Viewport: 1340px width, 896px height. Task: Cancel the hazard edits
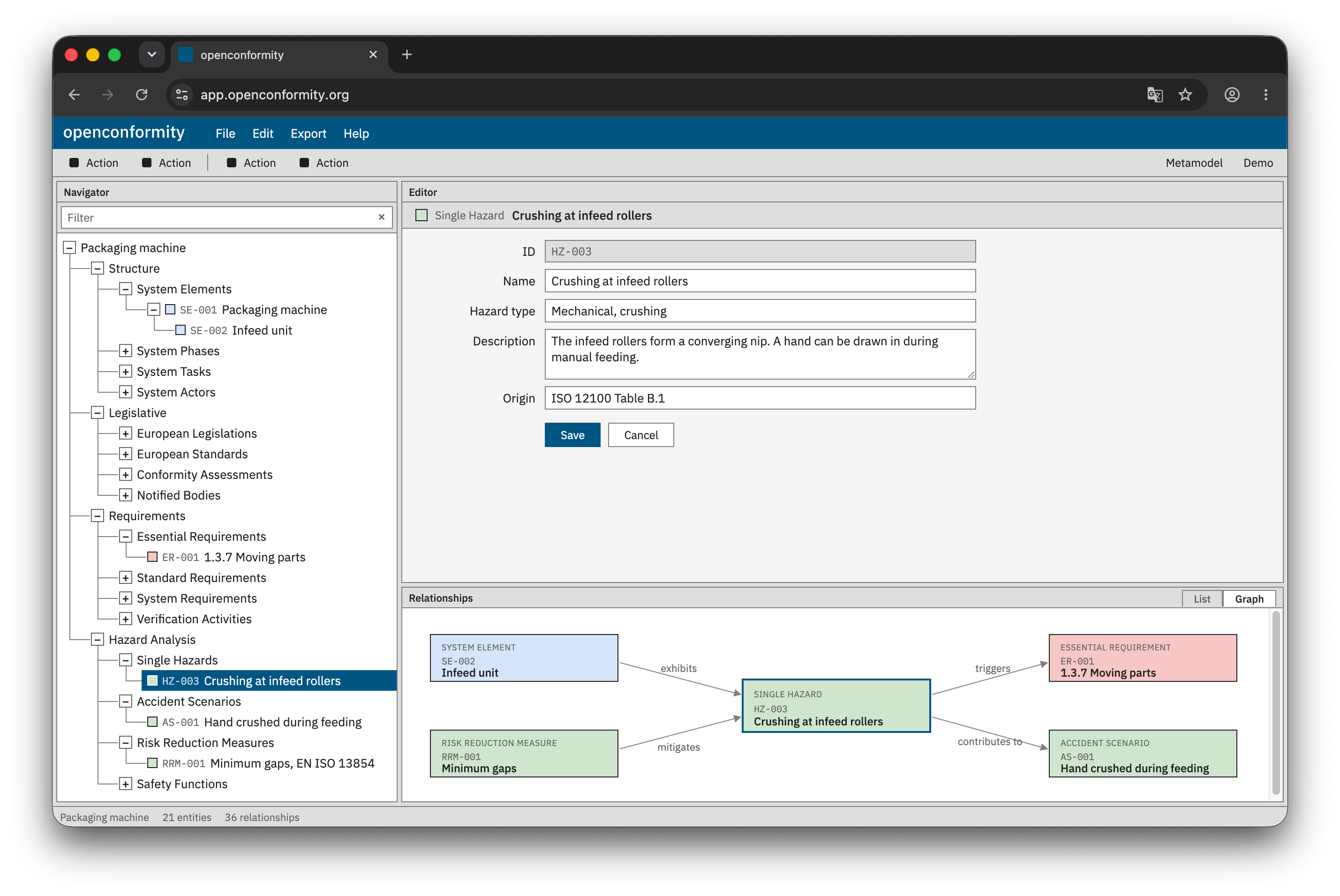[640, 435]
